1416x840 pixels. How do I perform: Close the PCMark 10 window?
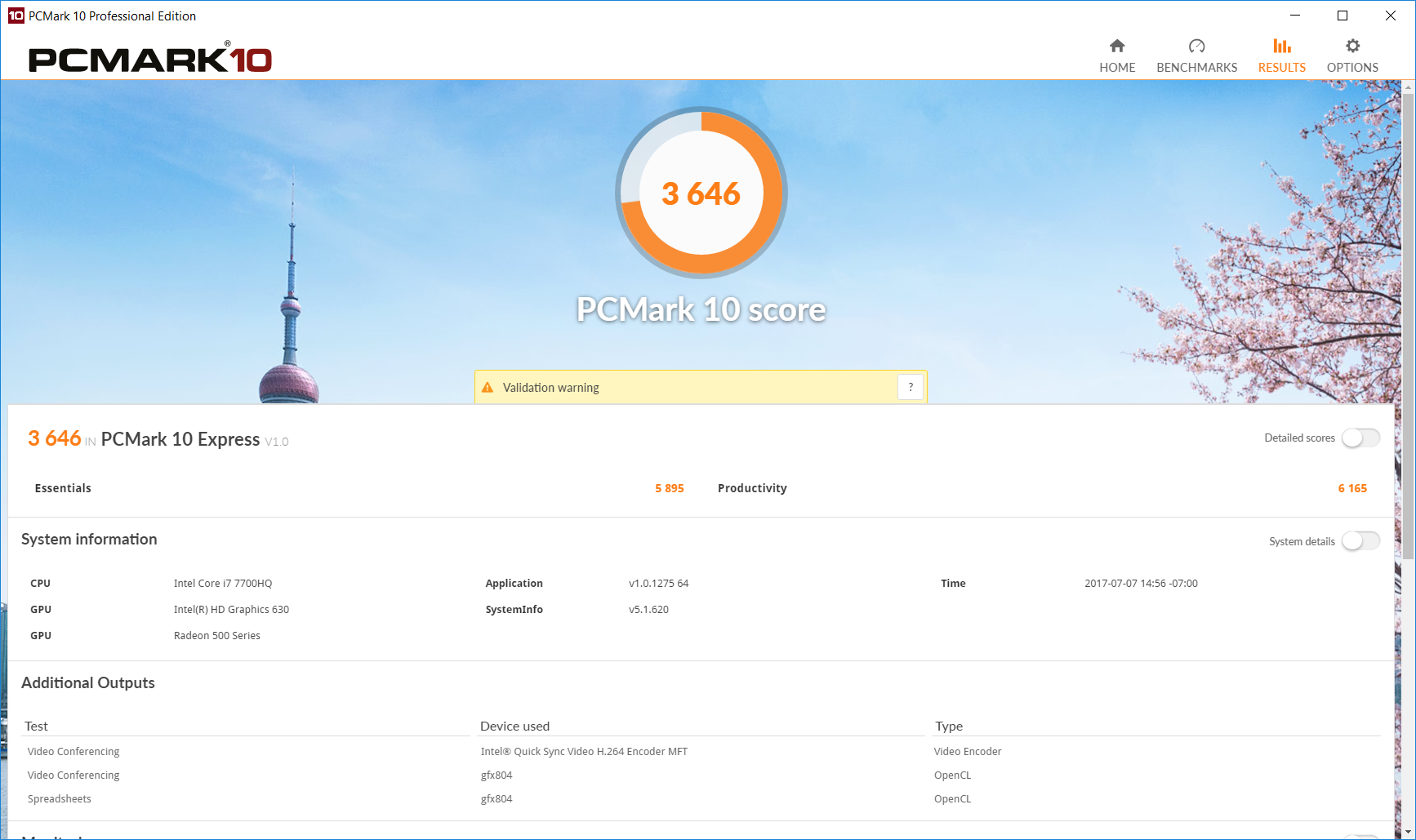click(1391, 16)
